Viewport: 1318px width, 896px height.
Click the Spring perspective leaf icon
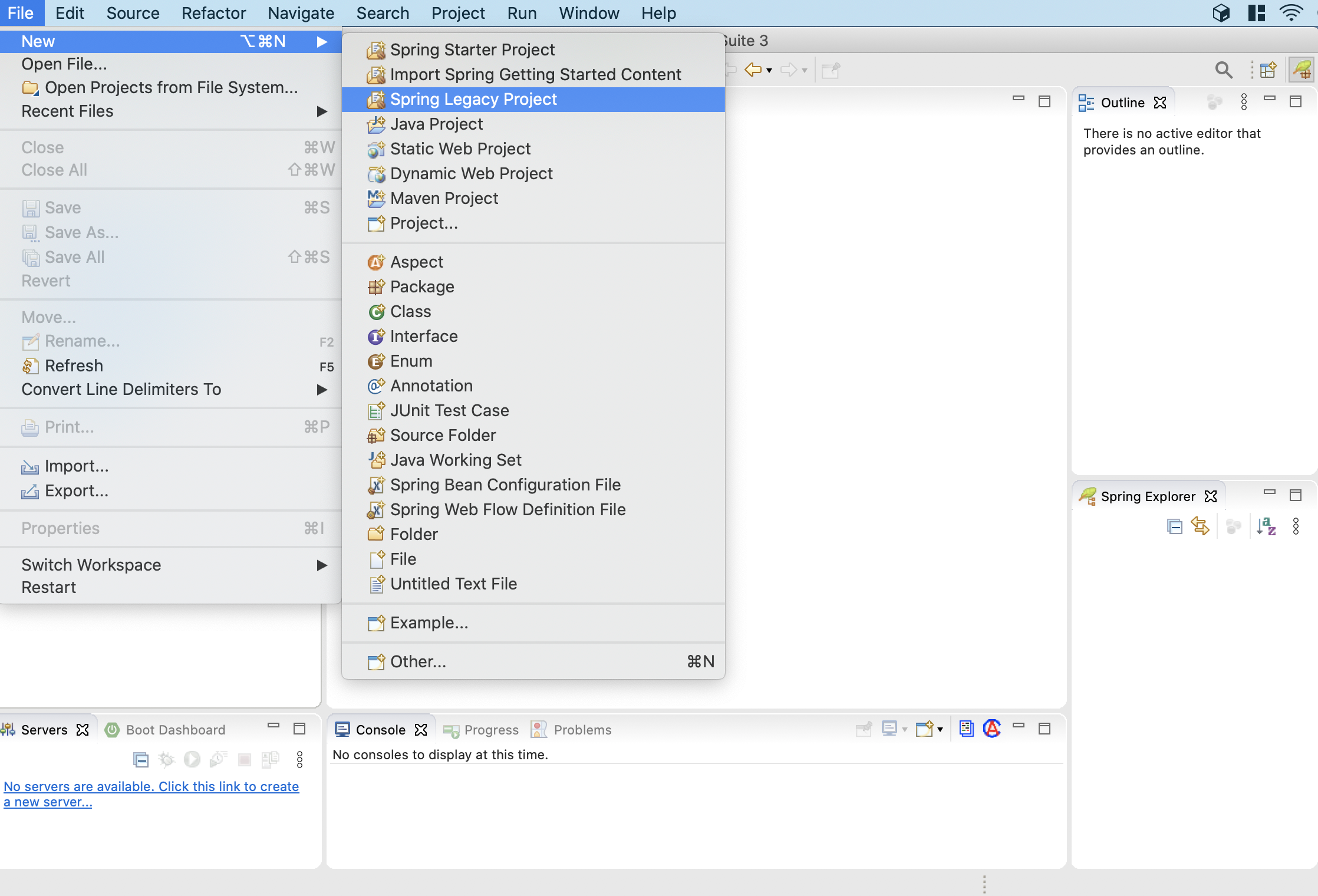(x=1302, y=70)
